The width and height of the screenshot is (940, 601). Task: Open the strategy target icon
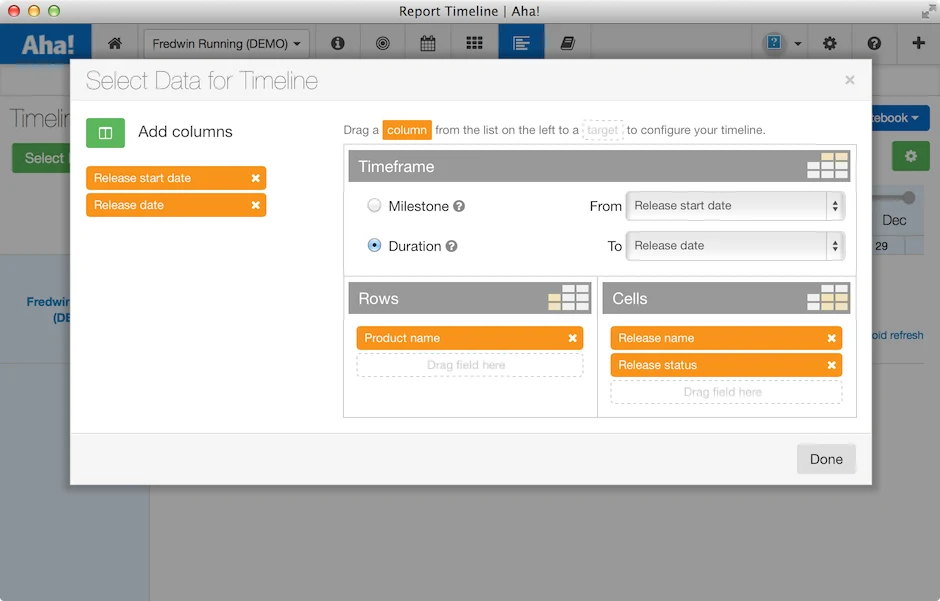point(382,43)
